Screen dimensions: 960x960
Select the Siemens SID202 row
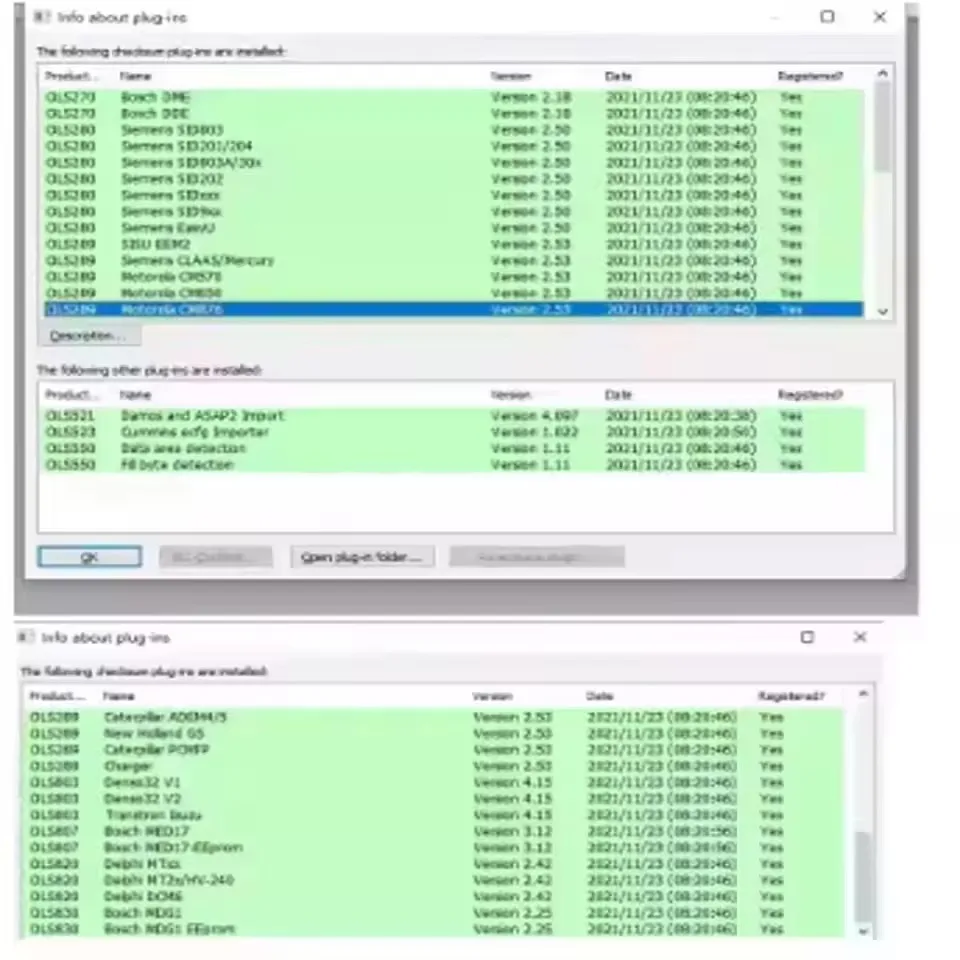click(x=454, y=179)
